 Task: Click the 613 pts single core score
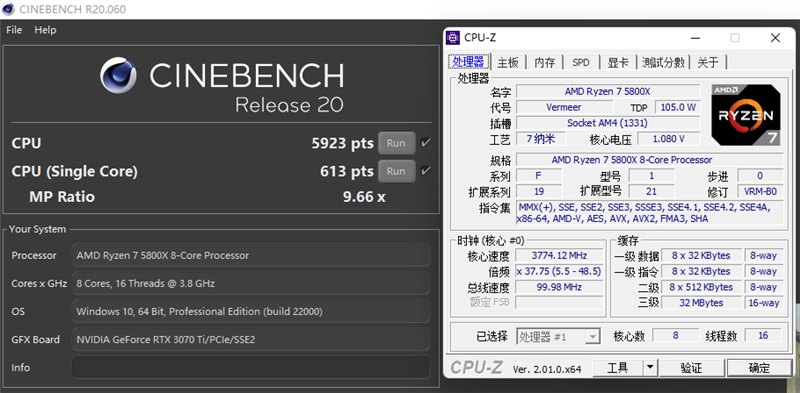[x=347, y=171]
